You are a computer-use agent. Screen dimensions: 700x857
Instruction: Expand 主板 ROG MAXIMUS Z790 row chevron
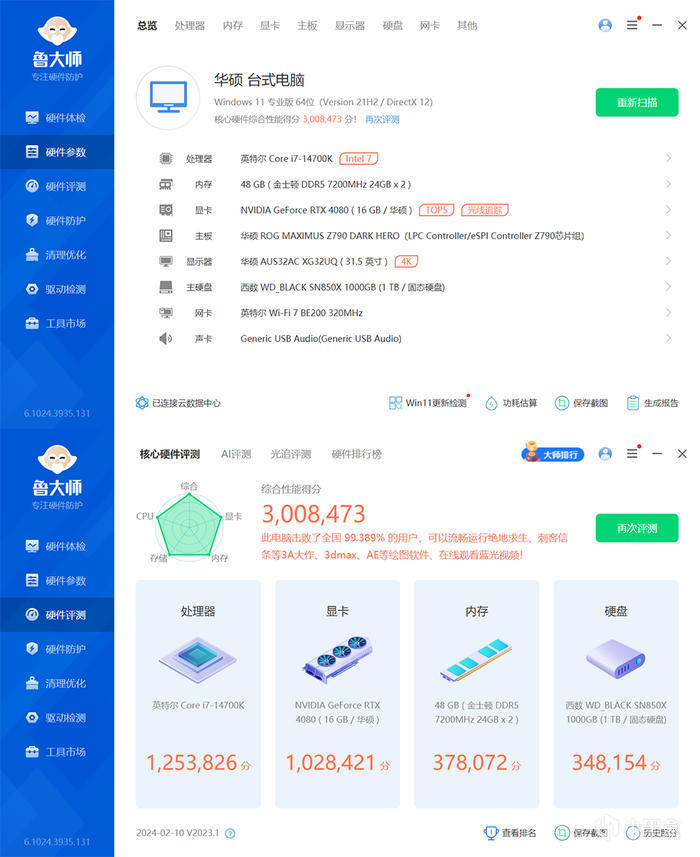pyautogui.click(x=668, y=235)
